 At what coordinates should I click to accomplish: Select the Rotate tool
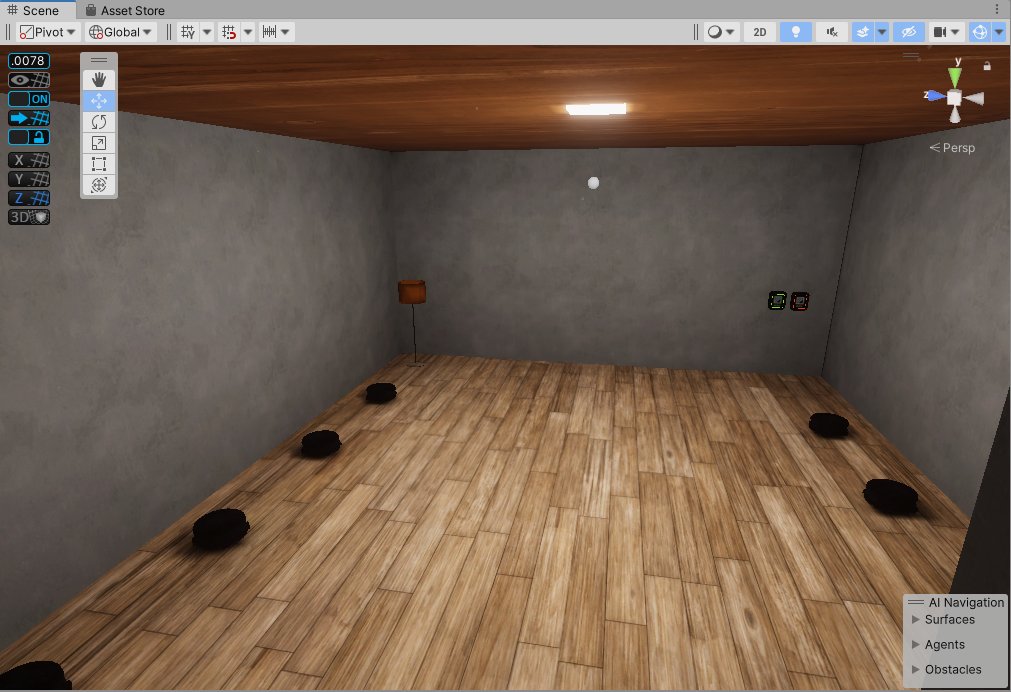99,122
